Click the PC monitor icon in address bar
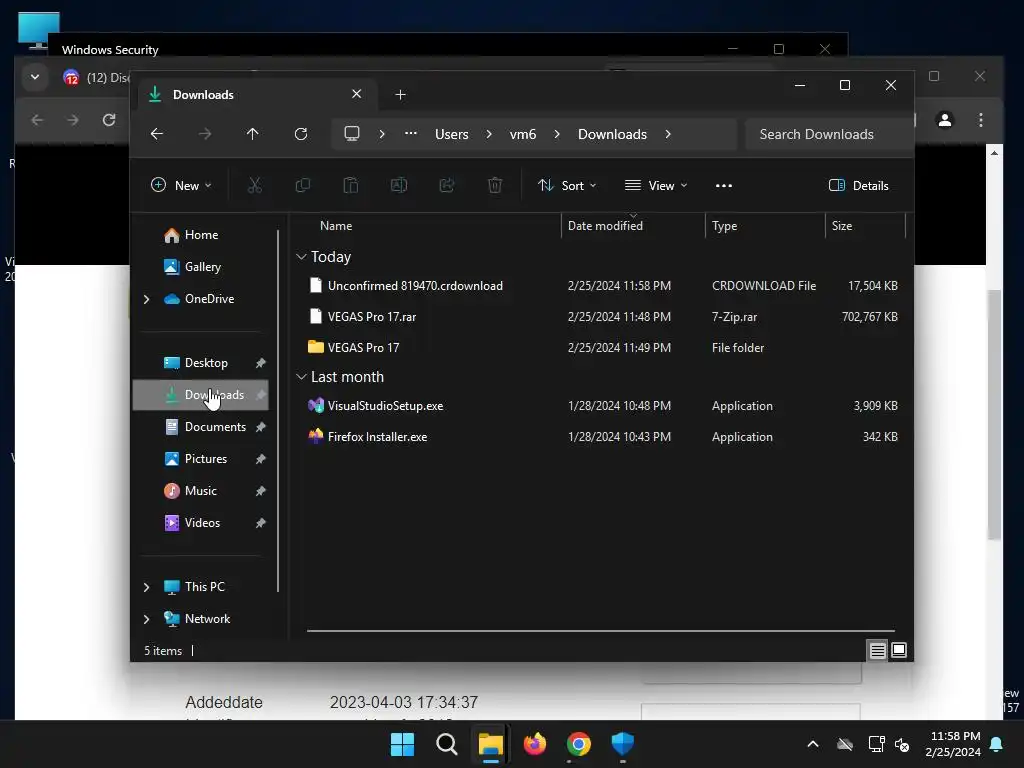1024x768 pixels. (x=352, y=134)
